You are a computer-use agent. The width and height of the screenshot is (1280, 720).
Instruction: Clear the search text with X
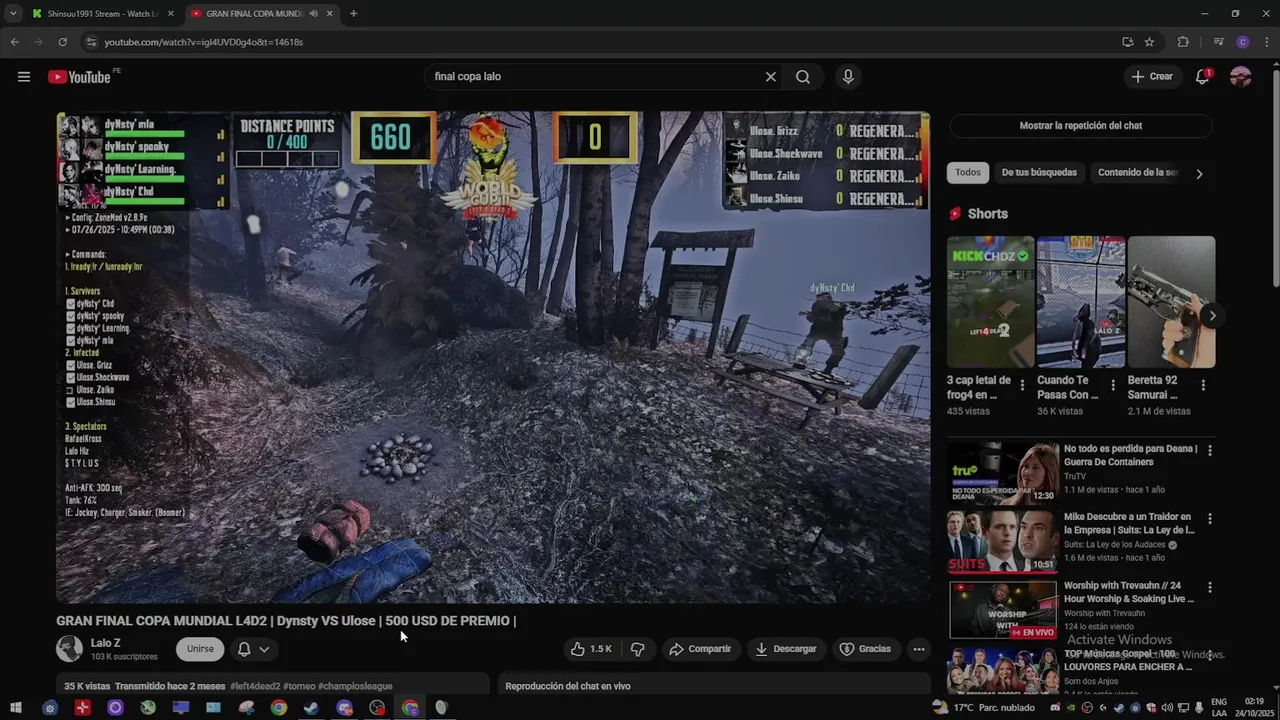coord(770,77)
